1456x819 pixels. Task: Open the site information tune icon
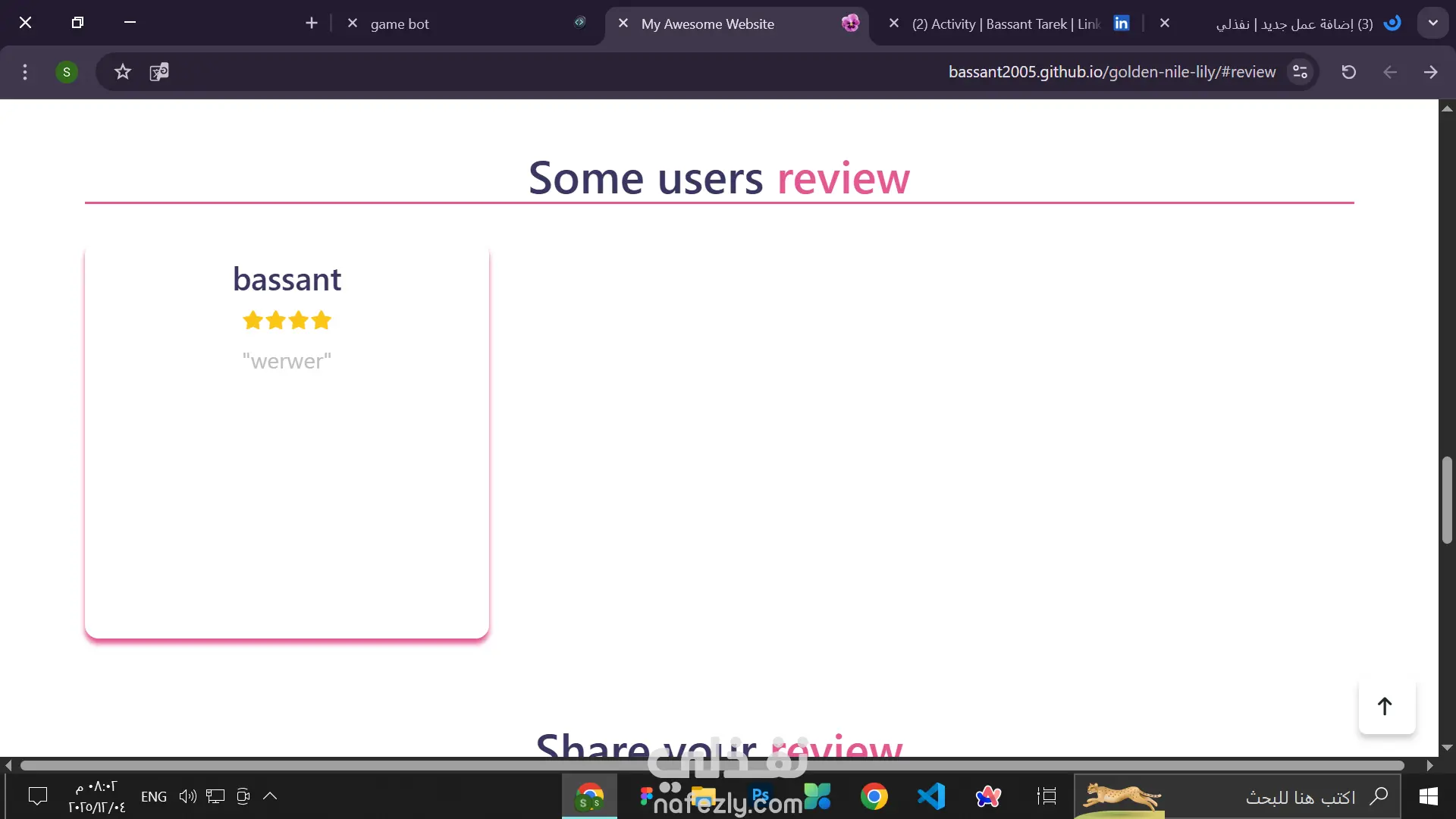pyautogui.click(x=1300, y=72)
